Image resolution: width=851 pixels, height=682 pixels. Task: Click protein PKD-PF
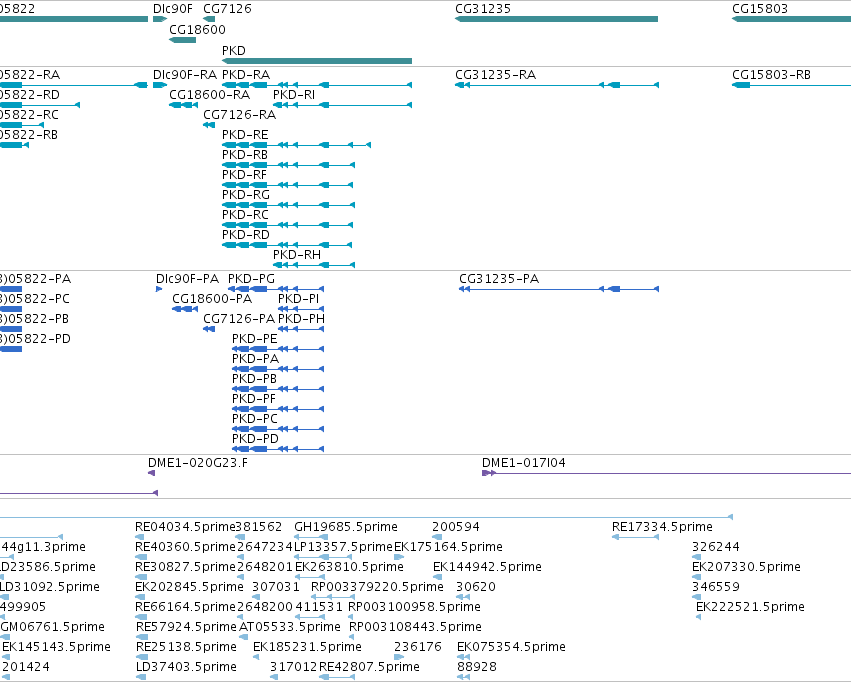[x=278, y=409]
